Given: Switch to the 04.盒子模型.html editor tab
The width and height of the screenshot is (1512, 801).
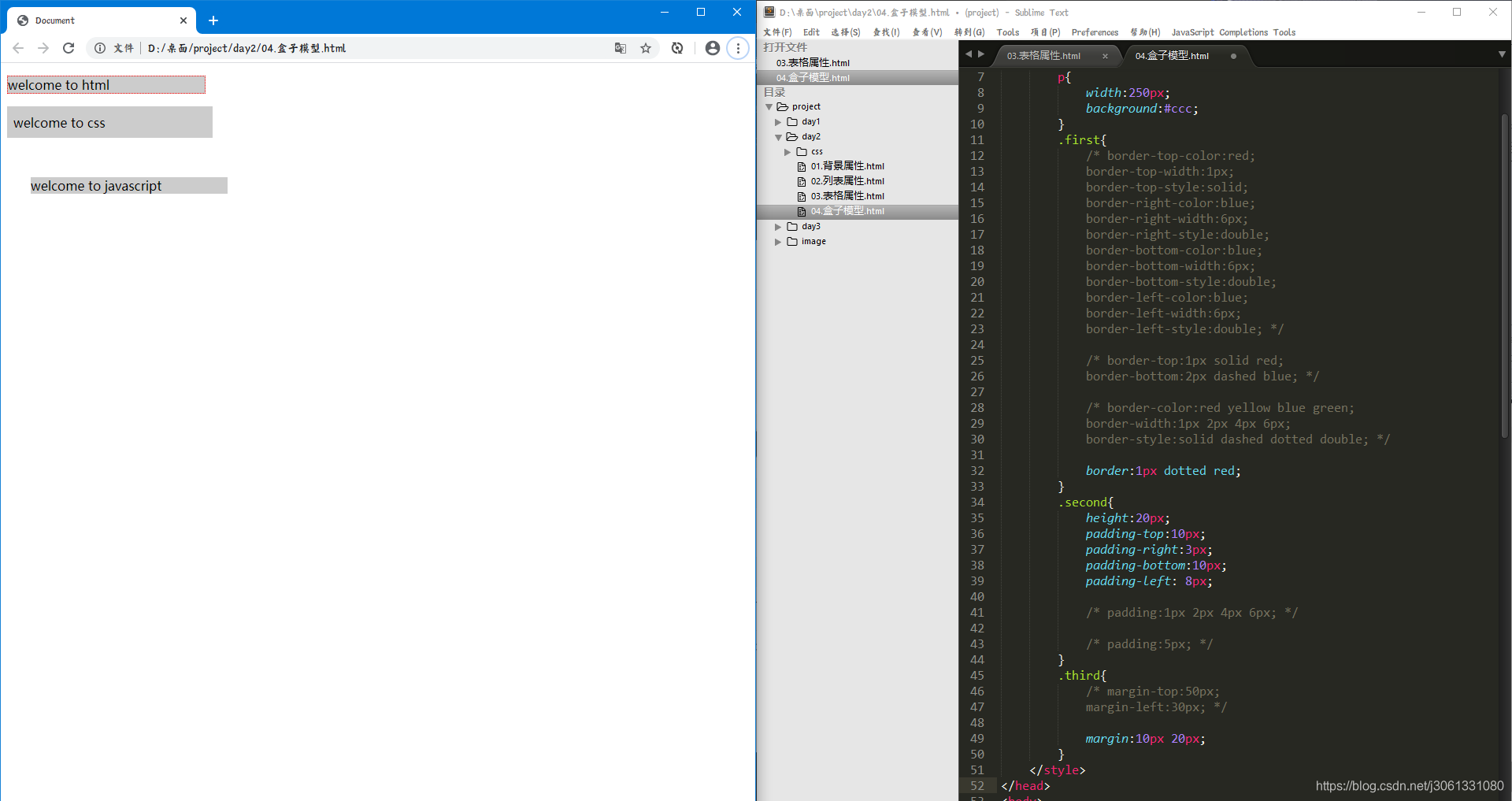Looking at the screenshot, I should tap(1172, 56).
